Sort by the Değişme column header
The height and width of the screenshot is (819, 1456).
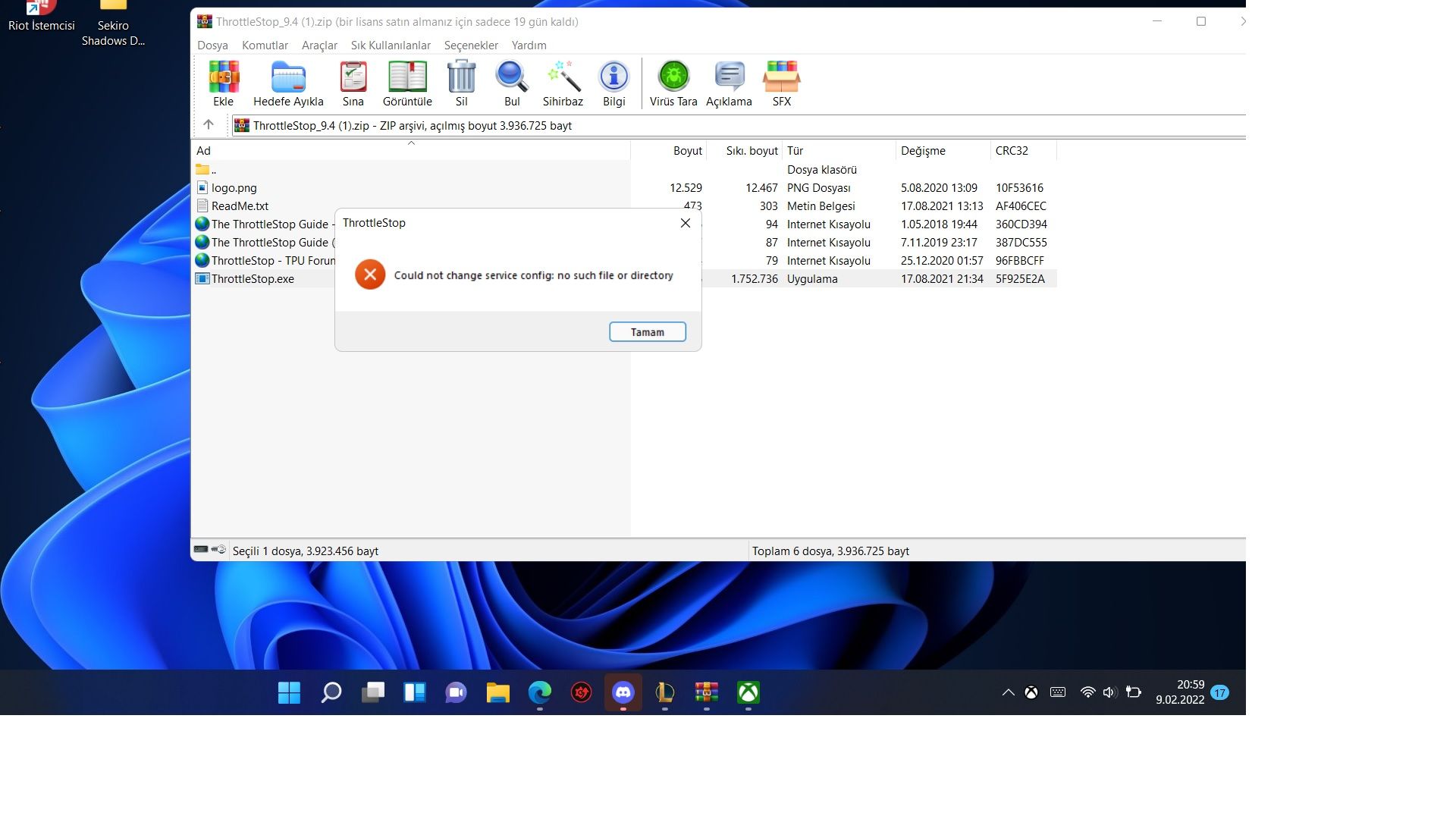[x=923, y=151]
